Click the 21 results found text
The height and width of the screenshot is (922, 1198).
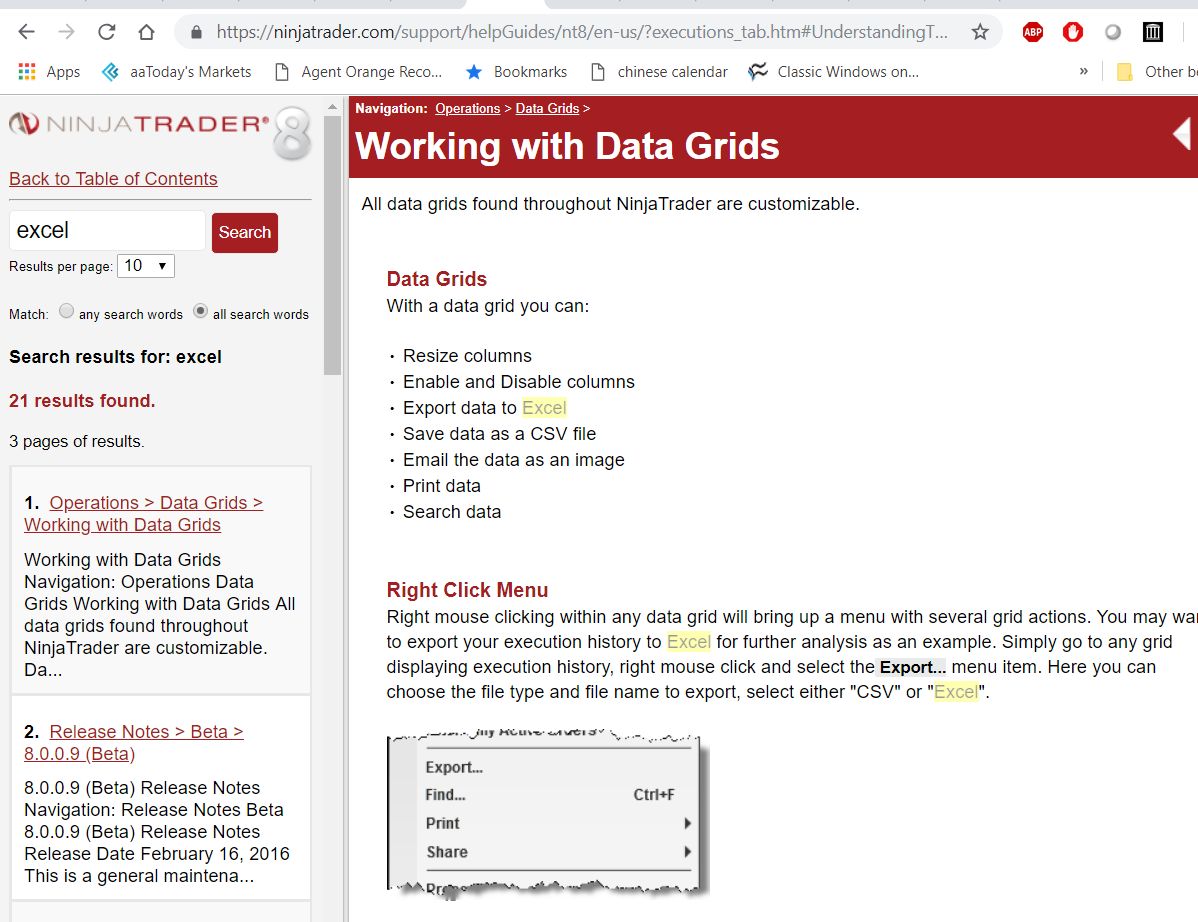click(x=82, y=401)
